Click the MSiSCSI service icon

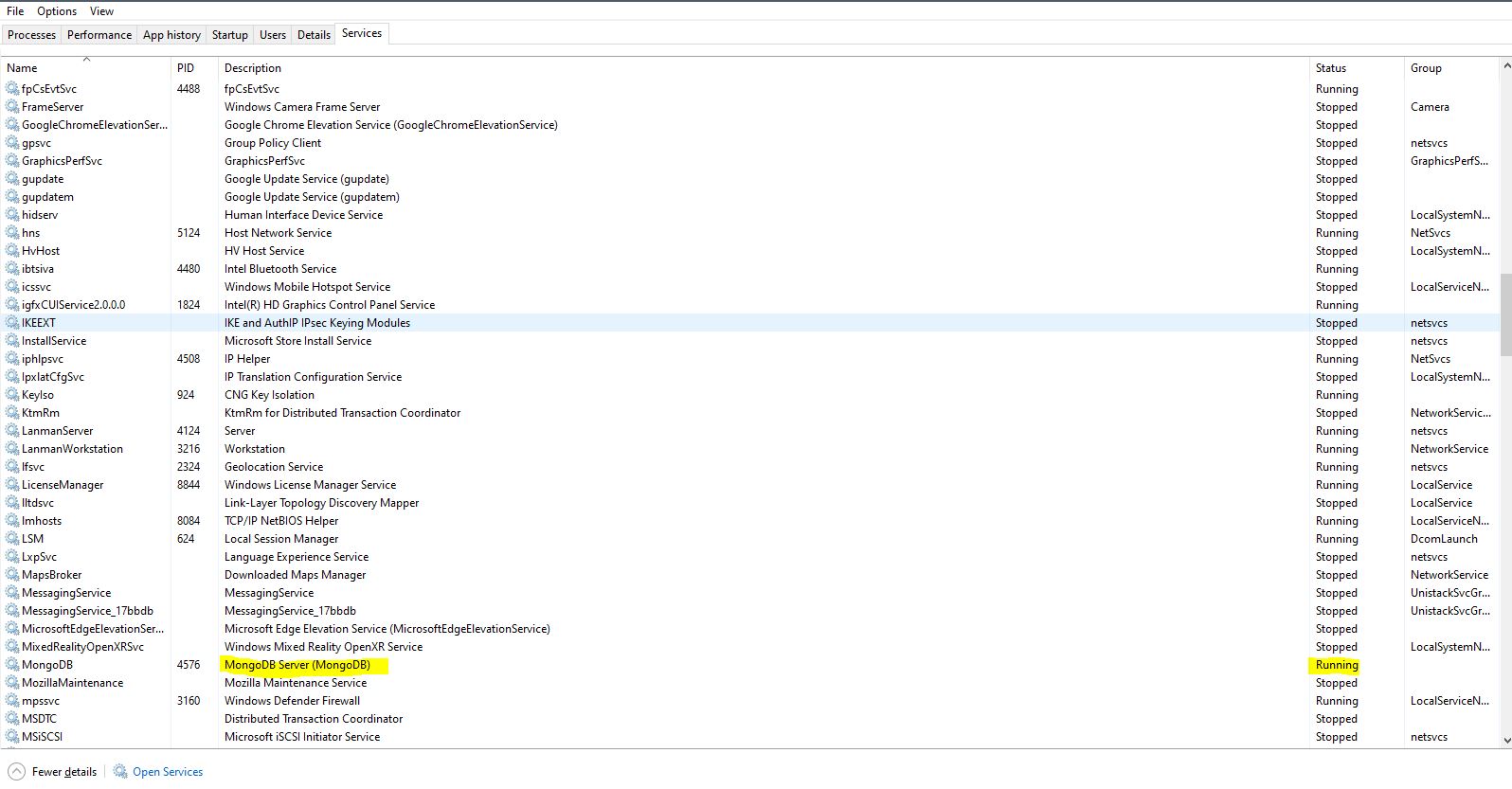[12, 737]
